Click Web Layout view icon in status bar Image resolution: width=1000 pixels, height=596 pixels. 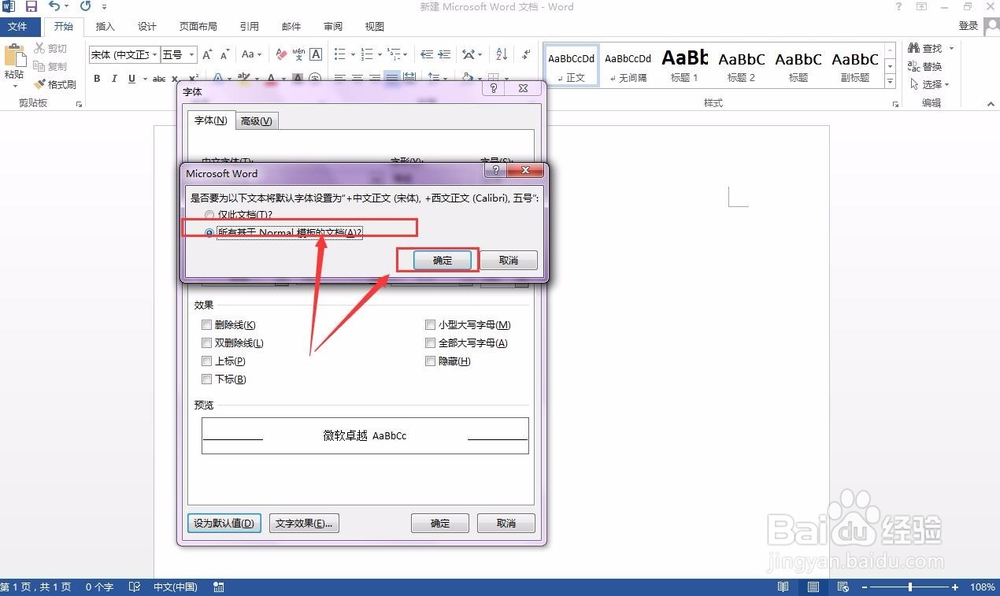(x=842, y=586)
